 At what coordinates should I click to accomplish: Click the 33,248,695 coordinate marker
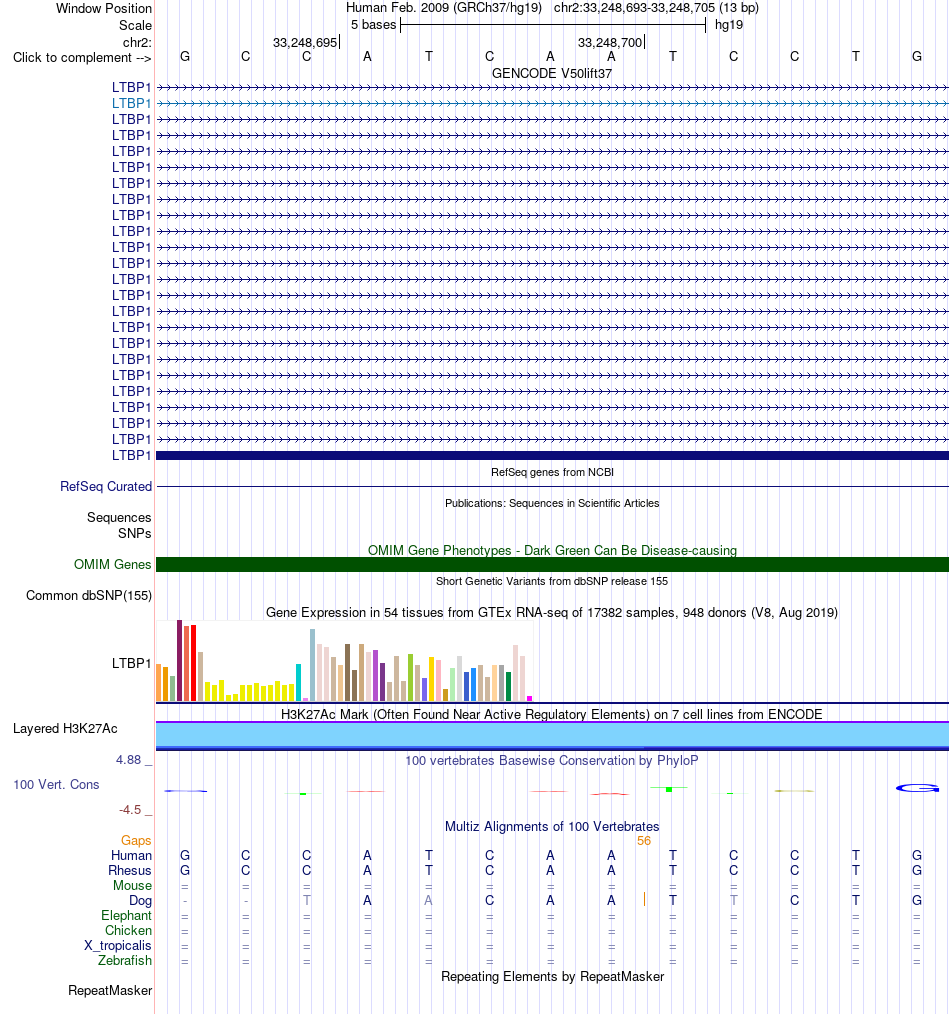click(x=305, y=42)
